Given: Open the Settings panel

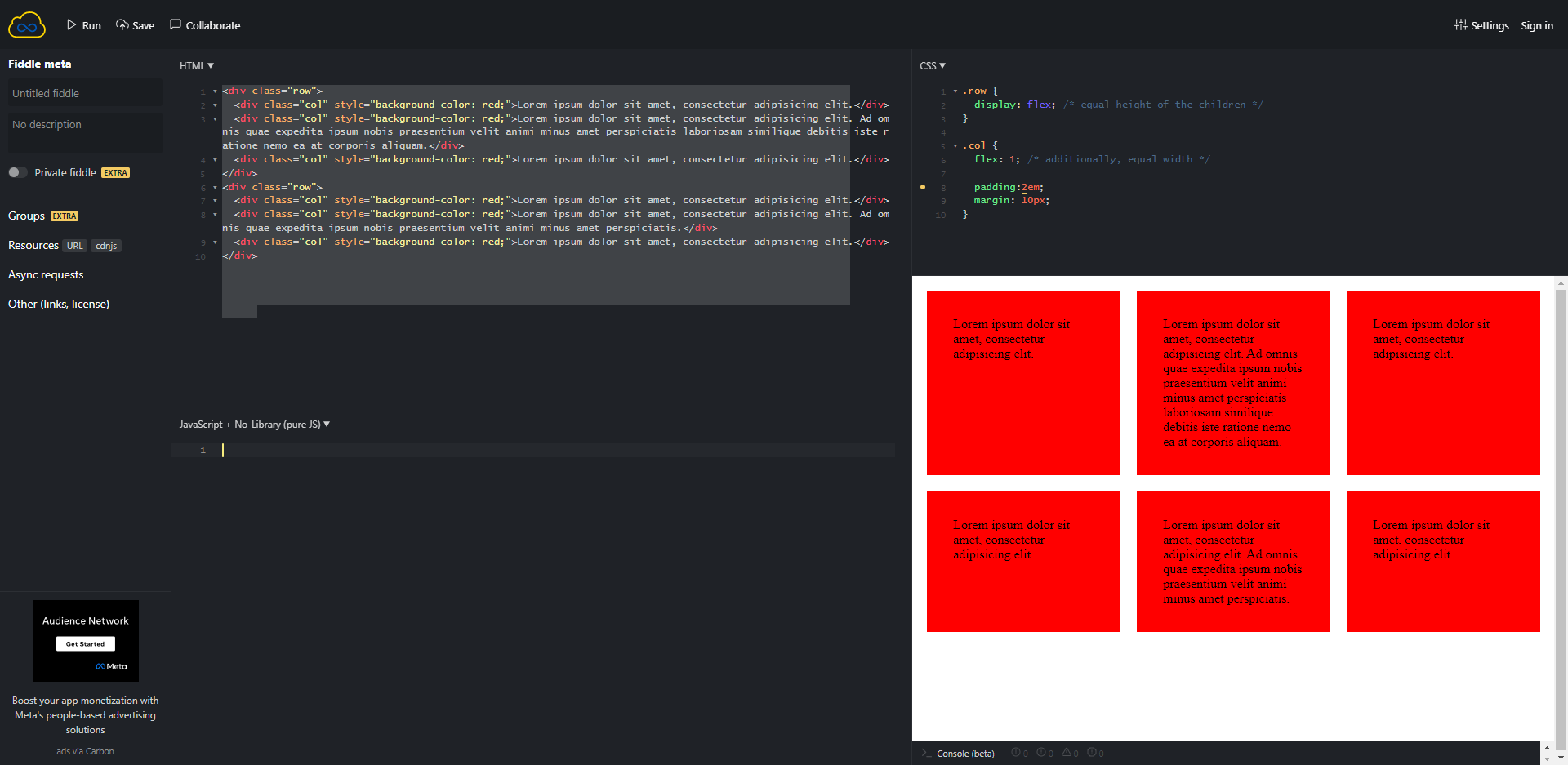Looking at the screenshot, I should (1481, 25).
